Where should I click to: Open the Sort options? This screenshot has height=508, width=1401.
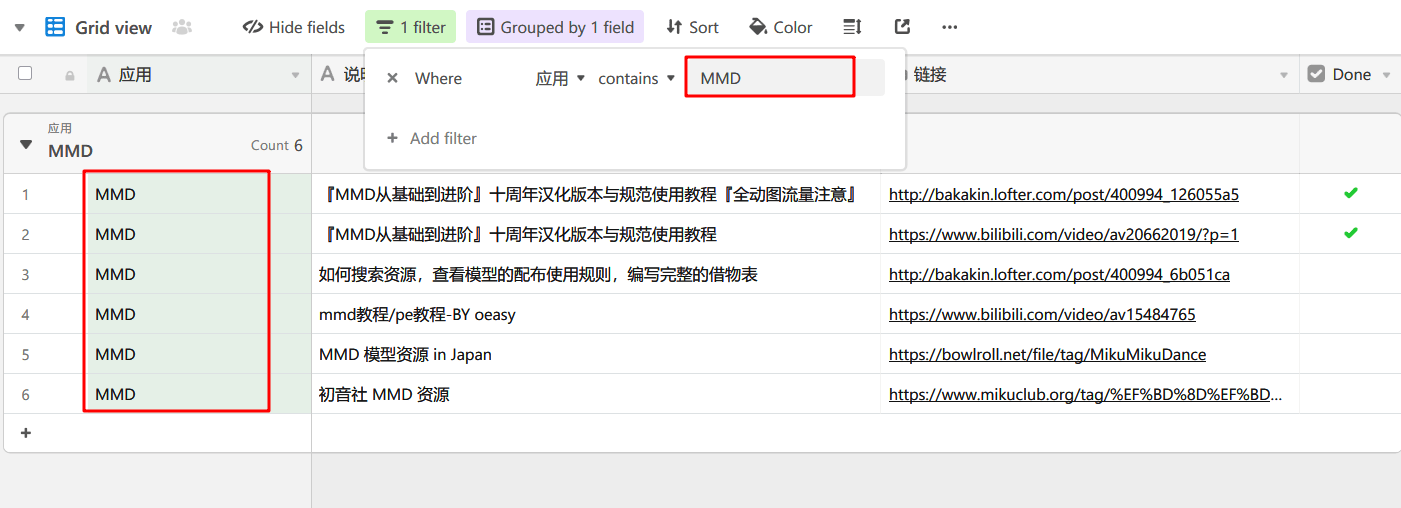coord(692,27)
